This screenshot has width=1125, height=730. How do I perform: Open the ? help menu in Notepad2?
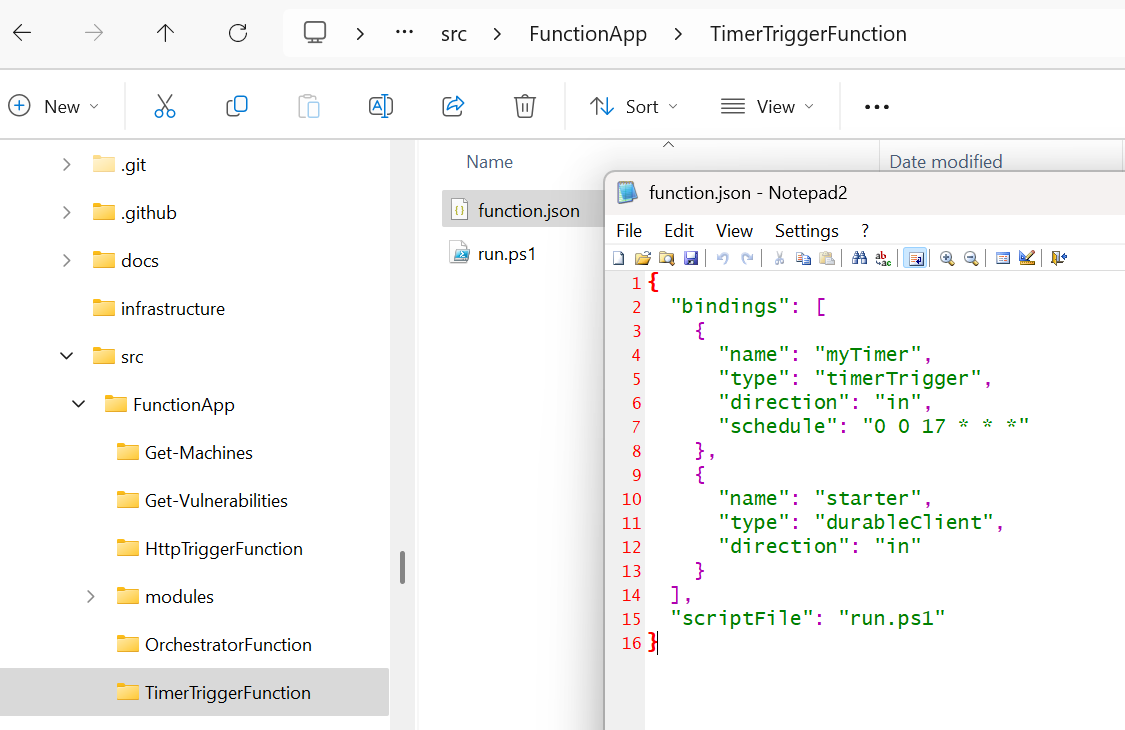tap(865, 230)
